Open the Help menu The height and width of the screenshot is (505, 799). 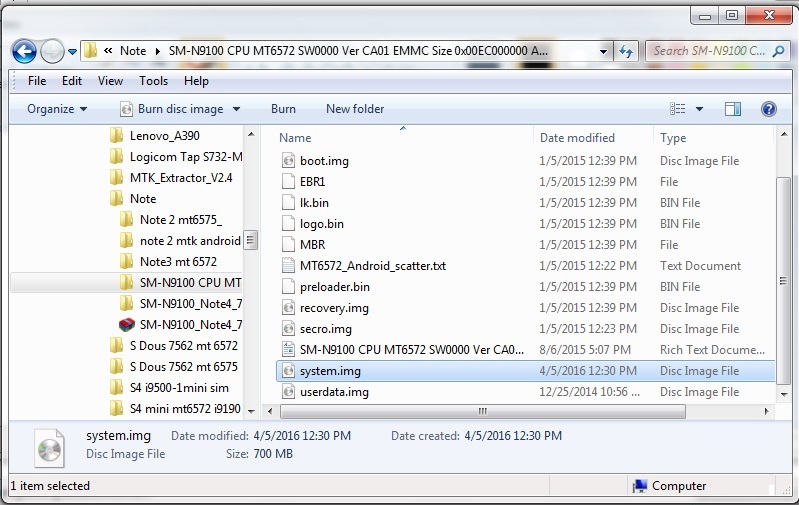coord(196,81)
